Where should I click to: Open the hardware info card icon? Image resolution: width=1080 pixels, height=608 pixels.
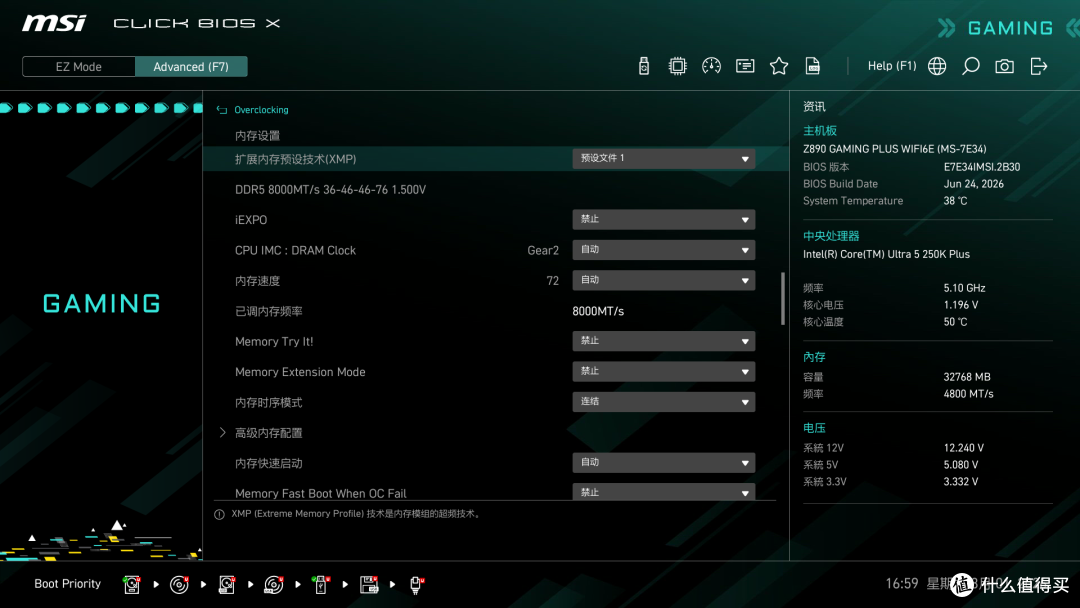click(x=745, y=66)
